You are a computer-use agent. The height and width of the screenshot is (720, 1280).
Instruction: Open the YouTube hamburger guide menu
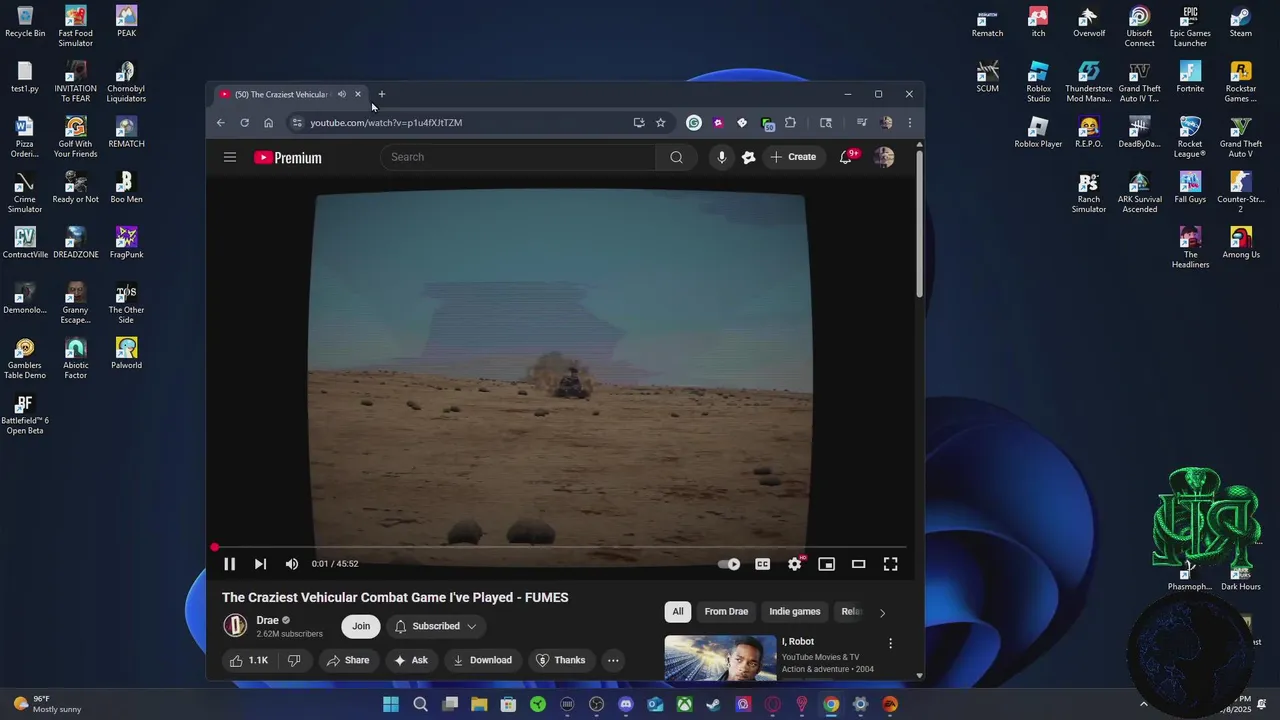[230, 157]
